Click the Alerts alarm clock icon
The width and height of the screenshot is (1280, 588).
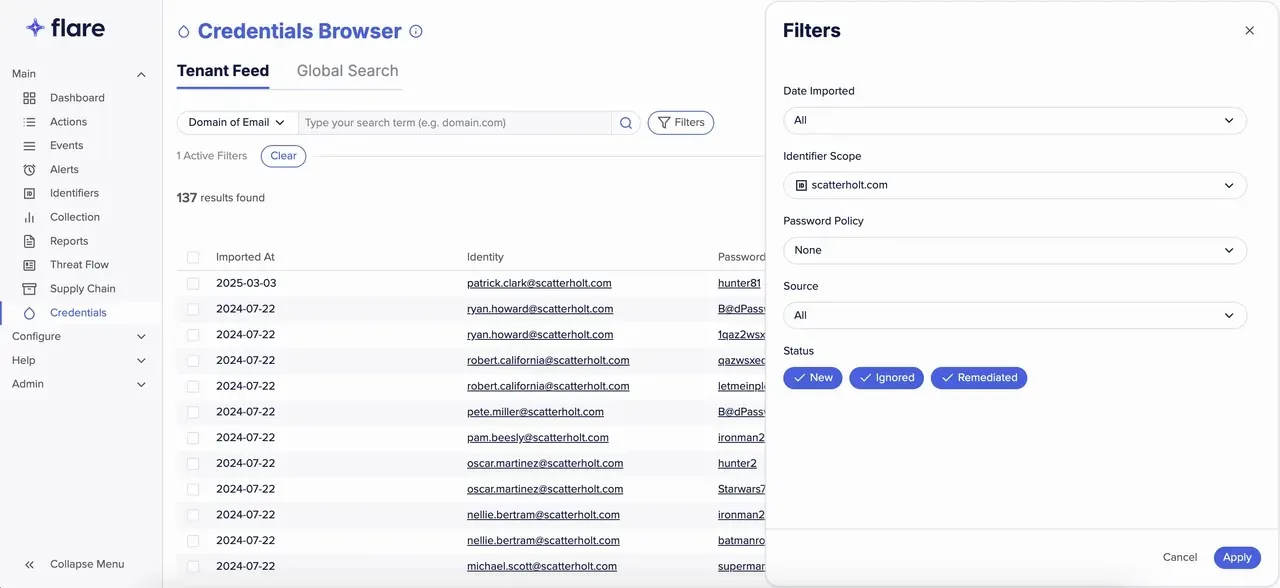[x=29, y=170]
